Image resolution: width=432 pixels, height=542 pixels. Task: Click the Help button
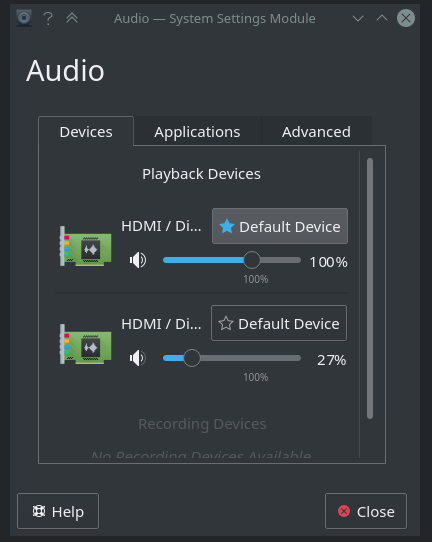[x=58, y=511]
